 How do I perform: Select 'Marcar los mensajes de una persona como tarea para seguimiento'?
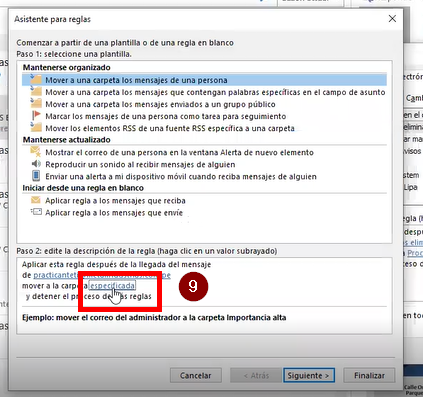click(166, 116)
